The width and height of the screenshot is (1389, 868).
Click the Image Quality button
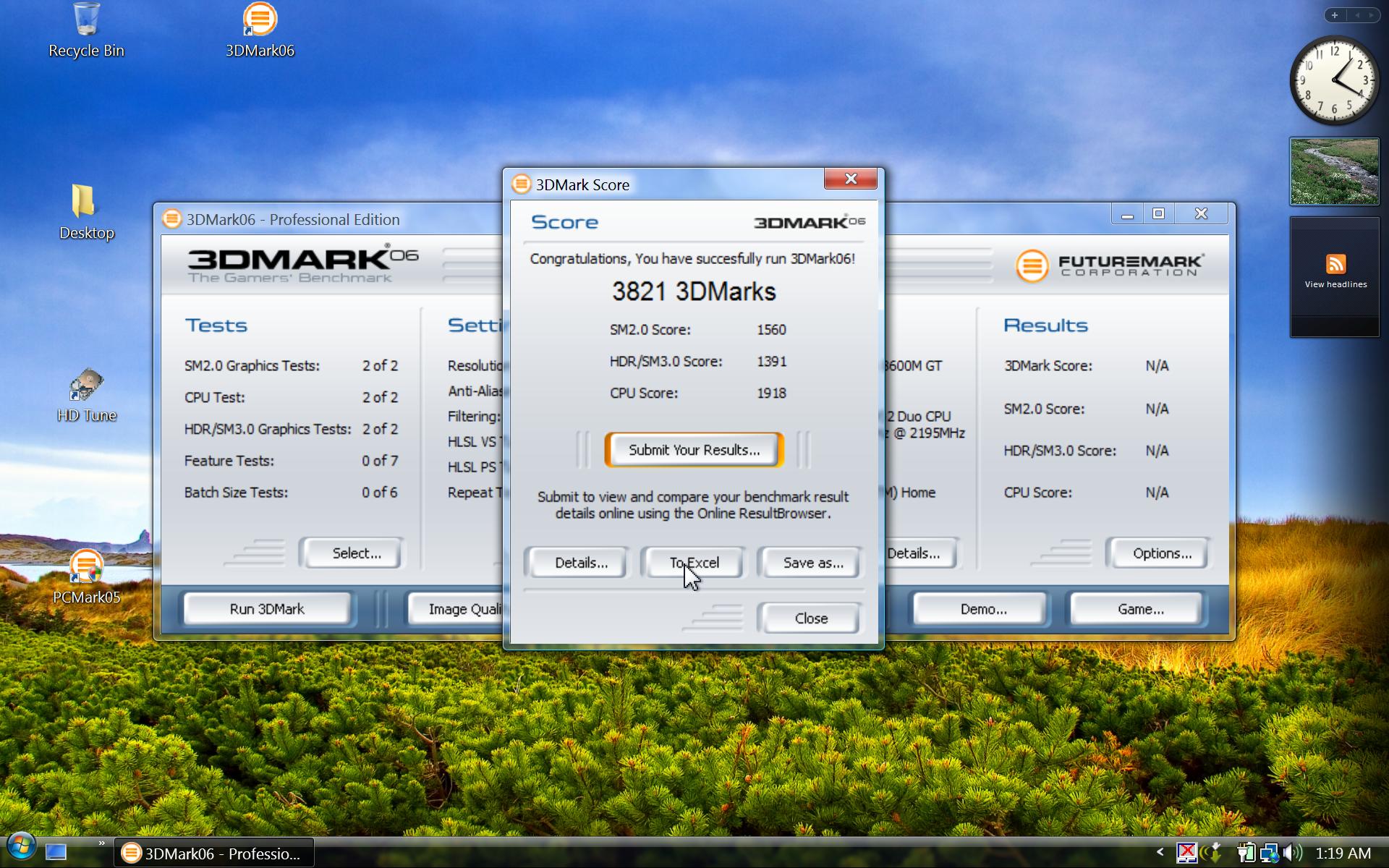coord(456,609)
